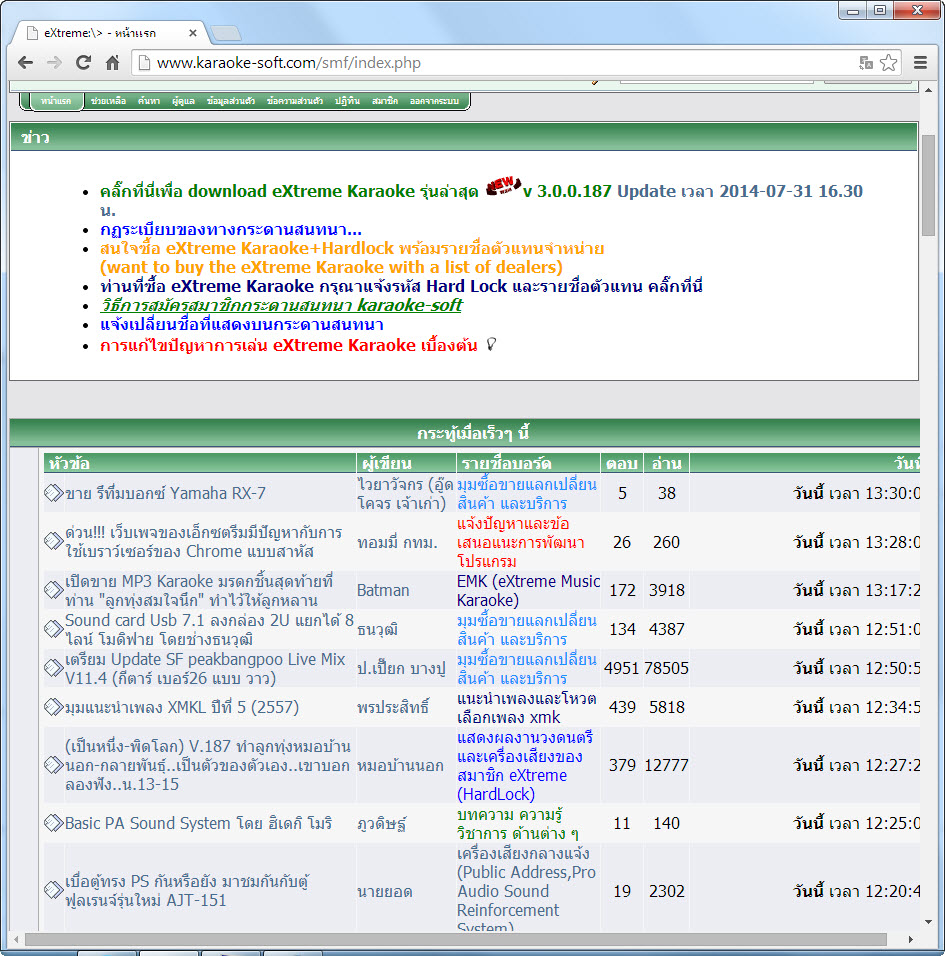Click the ผู้เขียน column header
Viewport: 945px width, 956px height.
tap(407, 463)
